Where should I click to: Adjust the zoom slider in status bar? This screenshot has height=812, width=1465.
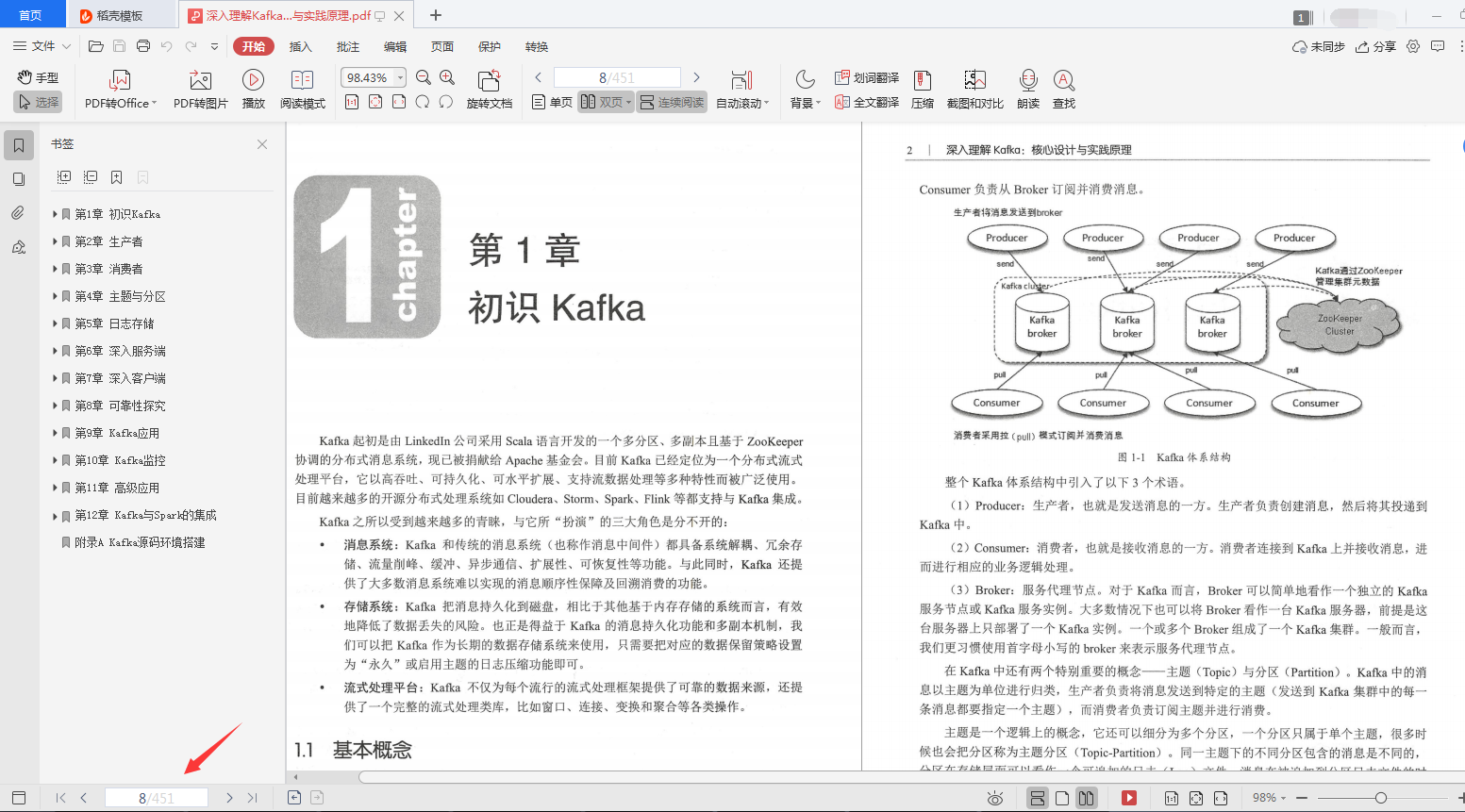1381,798
